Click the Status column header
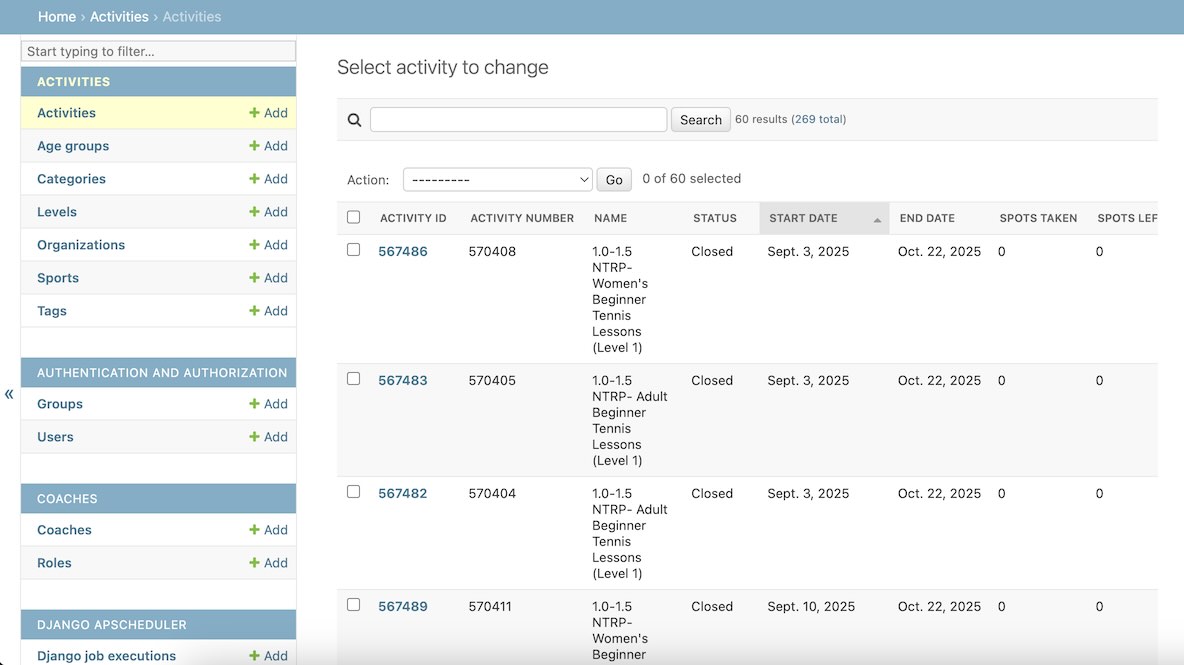Screen dimensions: 1184x665 (x=714, y=217)
